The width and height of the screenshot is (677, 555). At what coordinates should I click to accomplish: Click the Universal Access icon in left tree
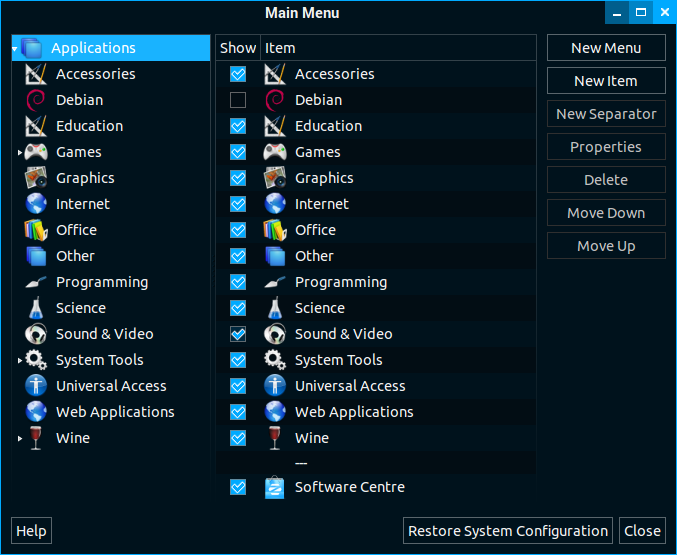click(36, 386)
